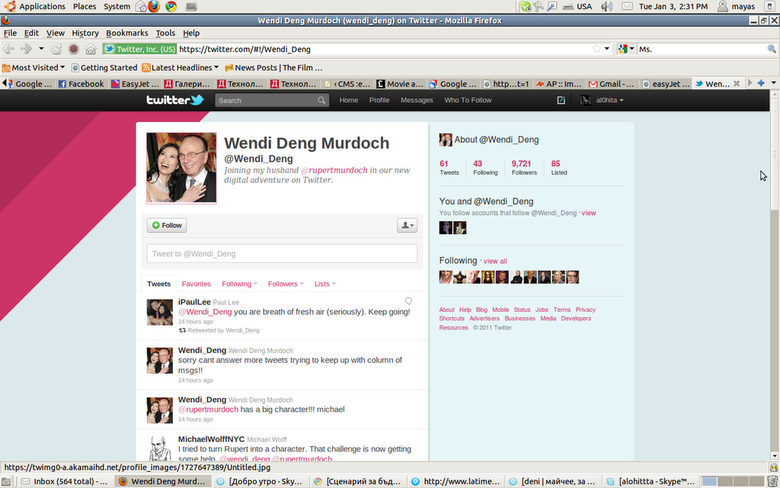
Task: Click the Wendi Deng Murdoch profile photo
Action: tap(181, 168)
